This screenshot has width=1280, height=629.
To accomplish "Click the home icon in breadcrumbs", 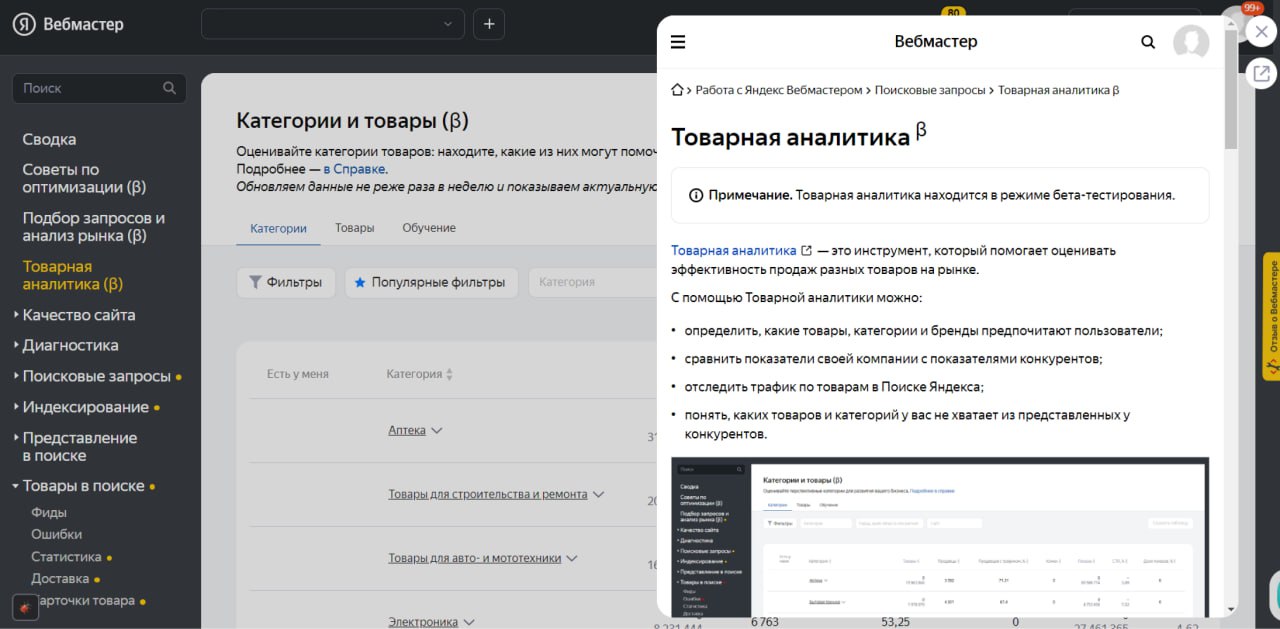I will click(677, 90).
